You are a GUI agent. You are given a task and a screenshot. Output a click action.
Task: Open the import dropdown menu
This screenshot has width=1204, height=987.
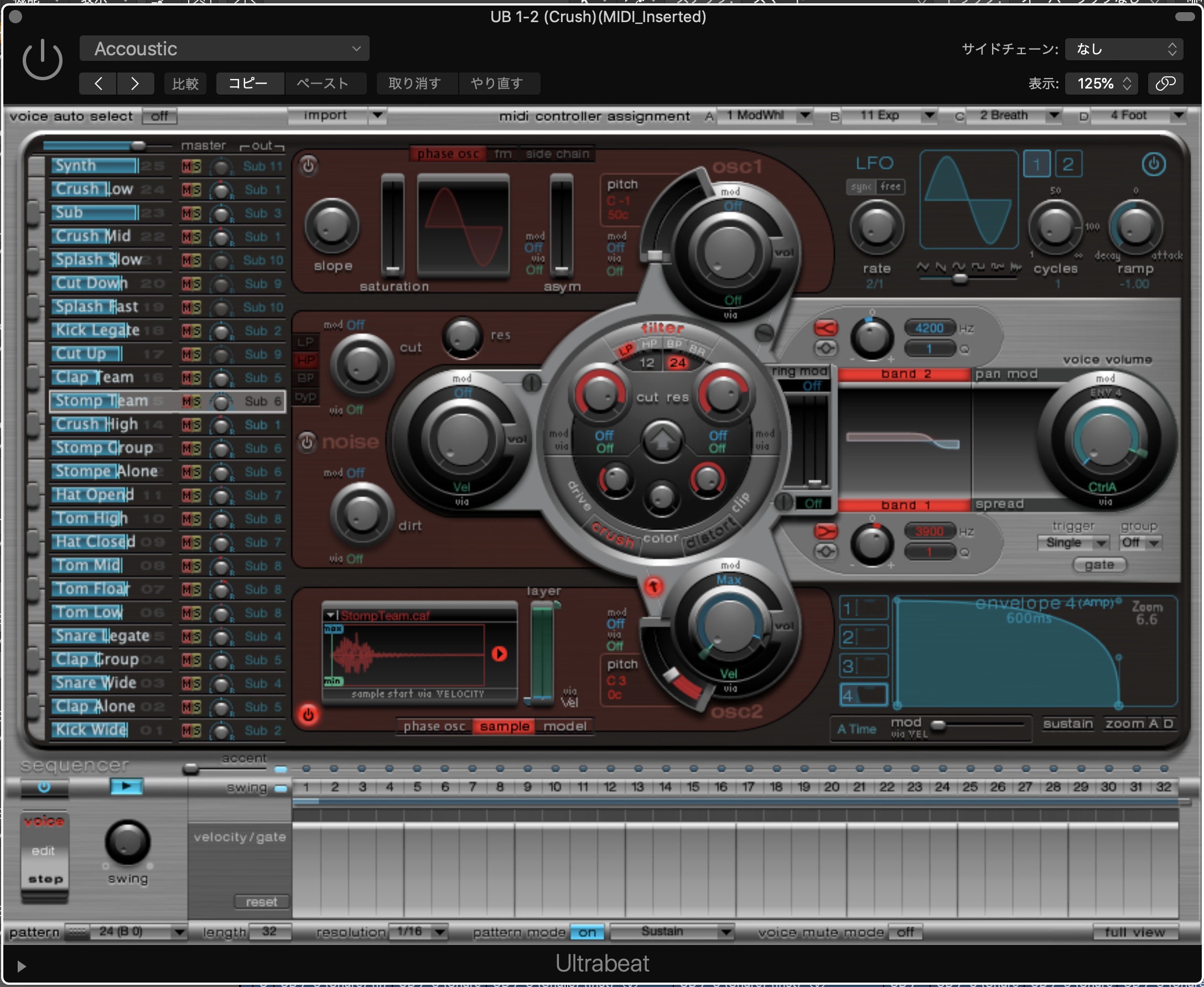pos(337,116)
